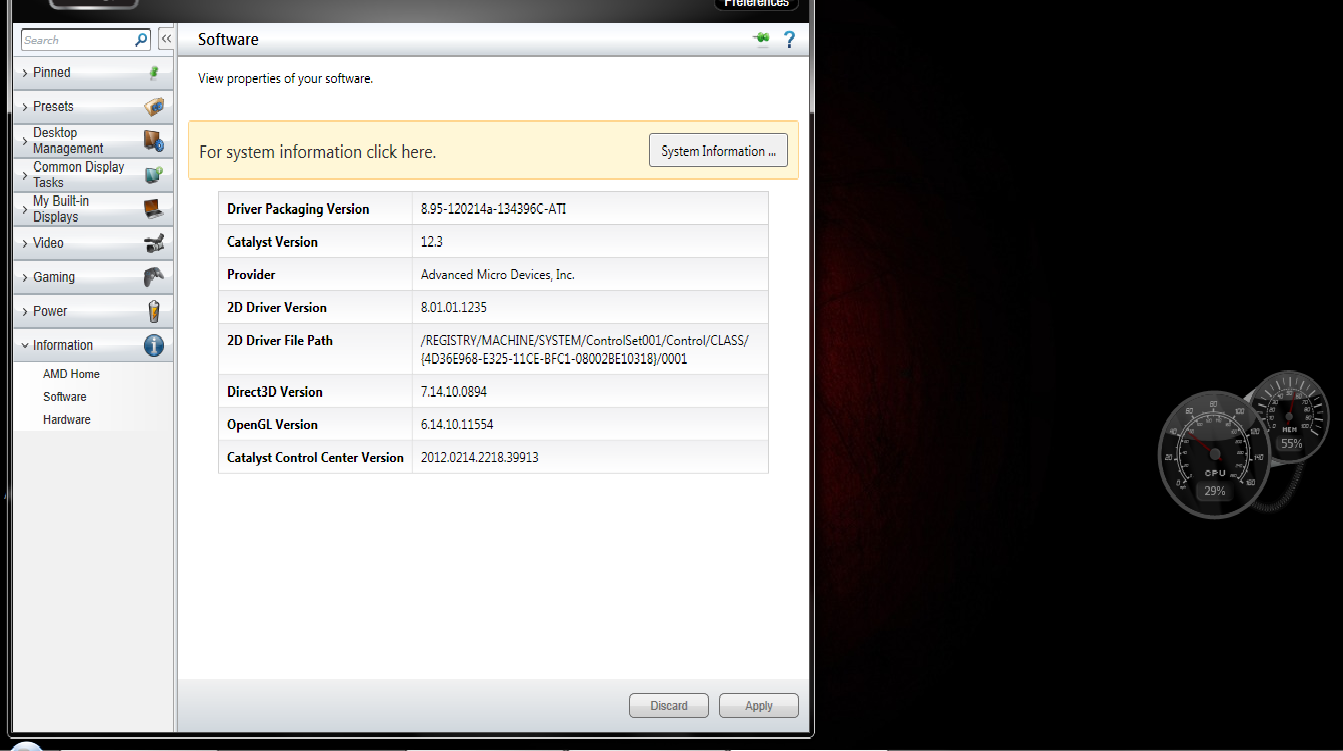The width and height of the screenshot is (1343, 751).
Task: Click the Power battery icon
Action: click(154, 311)
